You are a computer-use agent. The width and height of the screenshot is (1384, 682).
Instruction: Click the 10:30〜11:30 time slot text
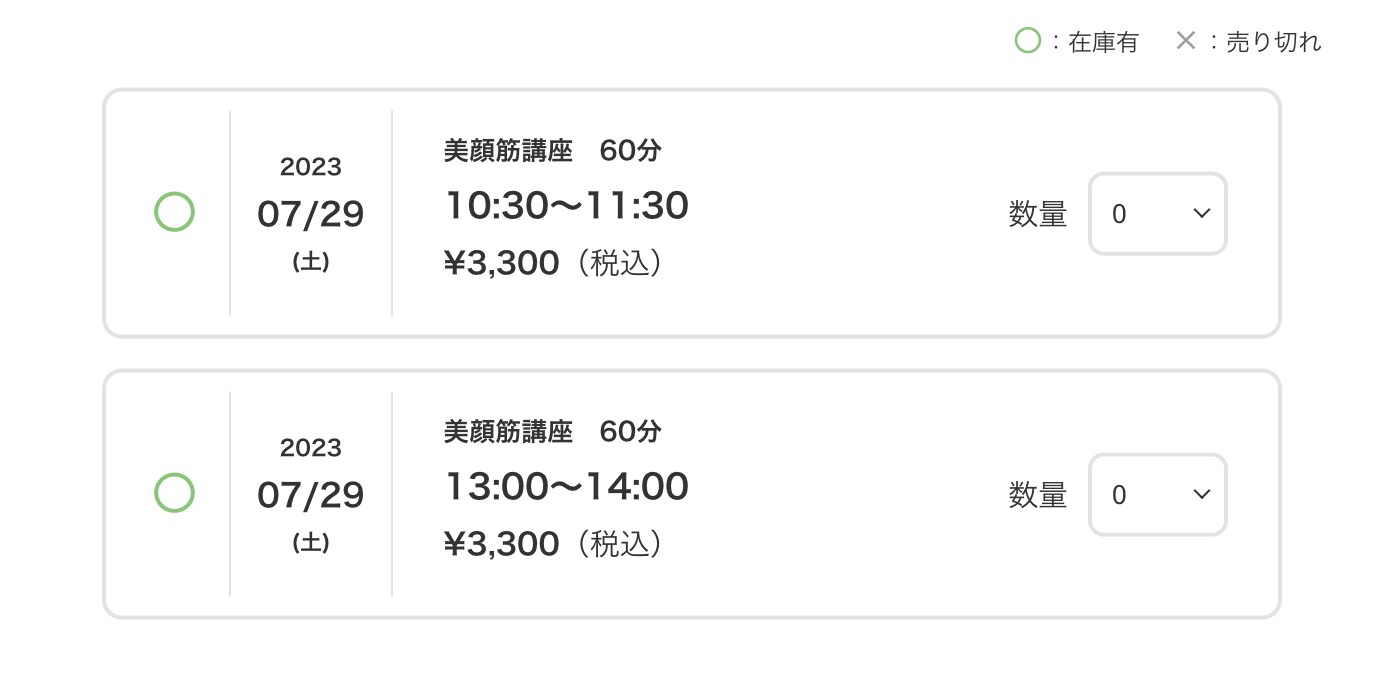click(x=566, y=206)
